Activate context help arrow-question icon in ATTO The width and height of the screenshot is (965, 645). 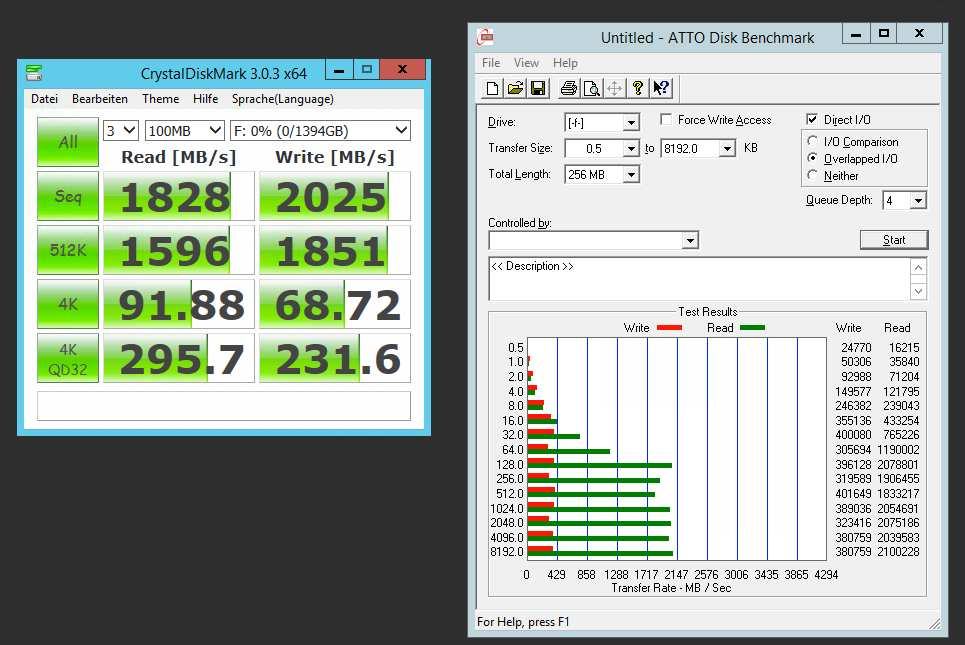pyautogui.click(x=661, y=89)
